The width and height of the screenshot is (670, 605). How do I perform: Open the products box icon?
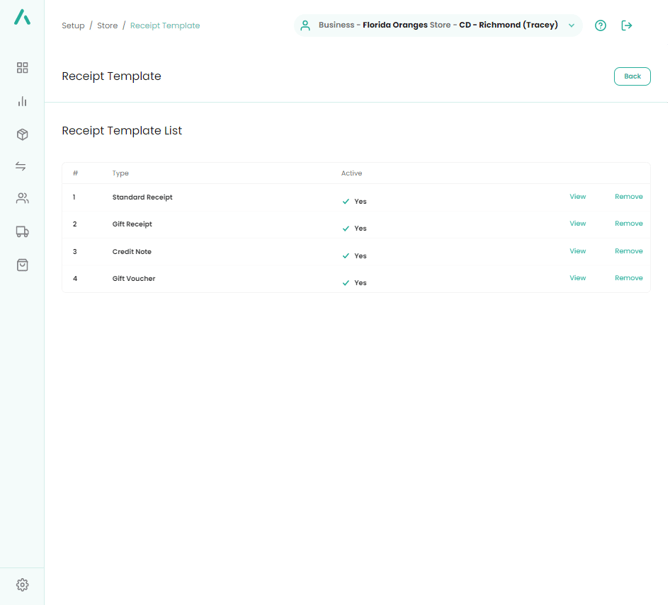[22, 134]
